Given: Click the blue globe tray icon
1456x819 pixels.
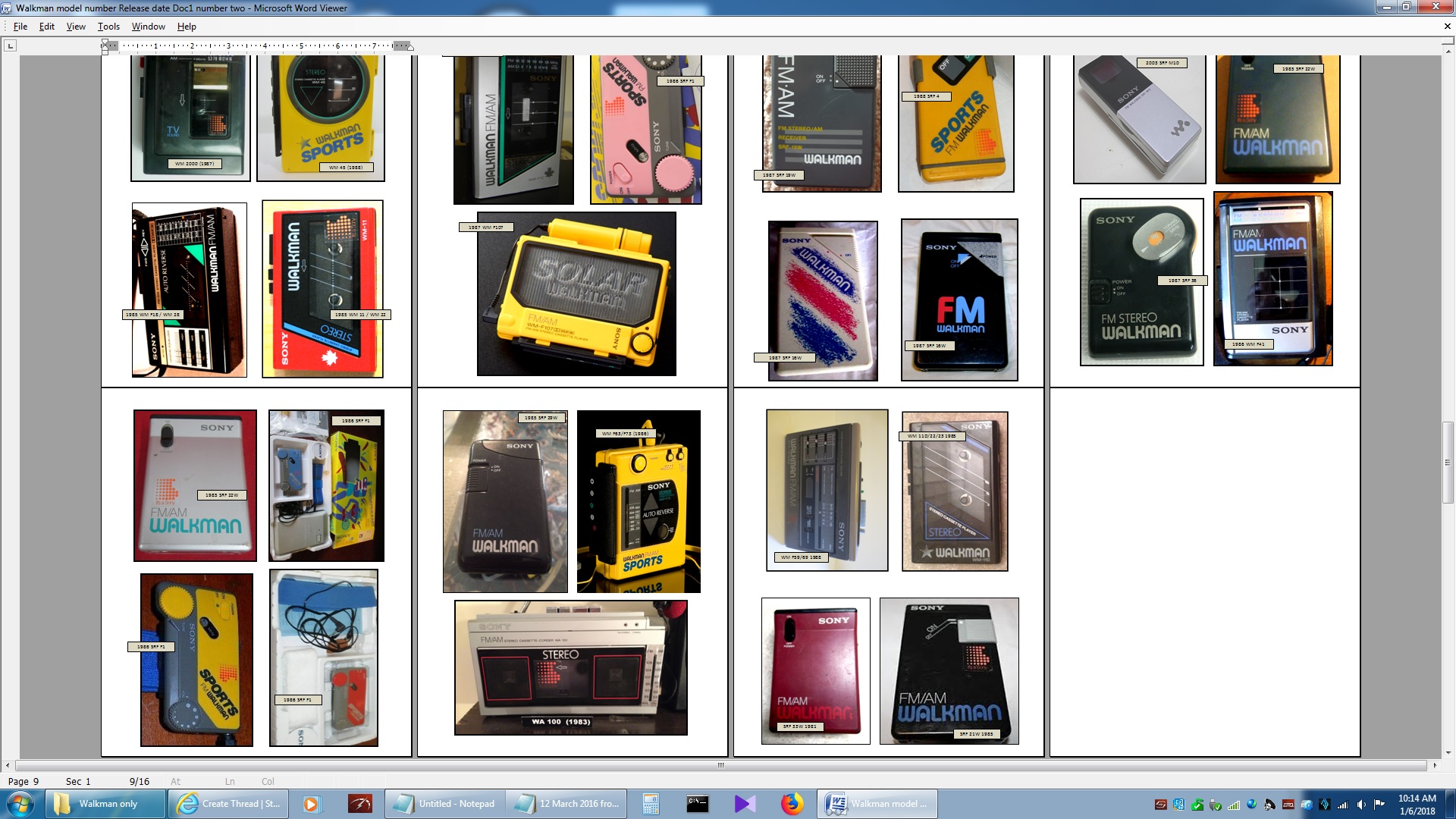Looking at the screenshot, I should pyautogui.click(x=1252, y=805).
